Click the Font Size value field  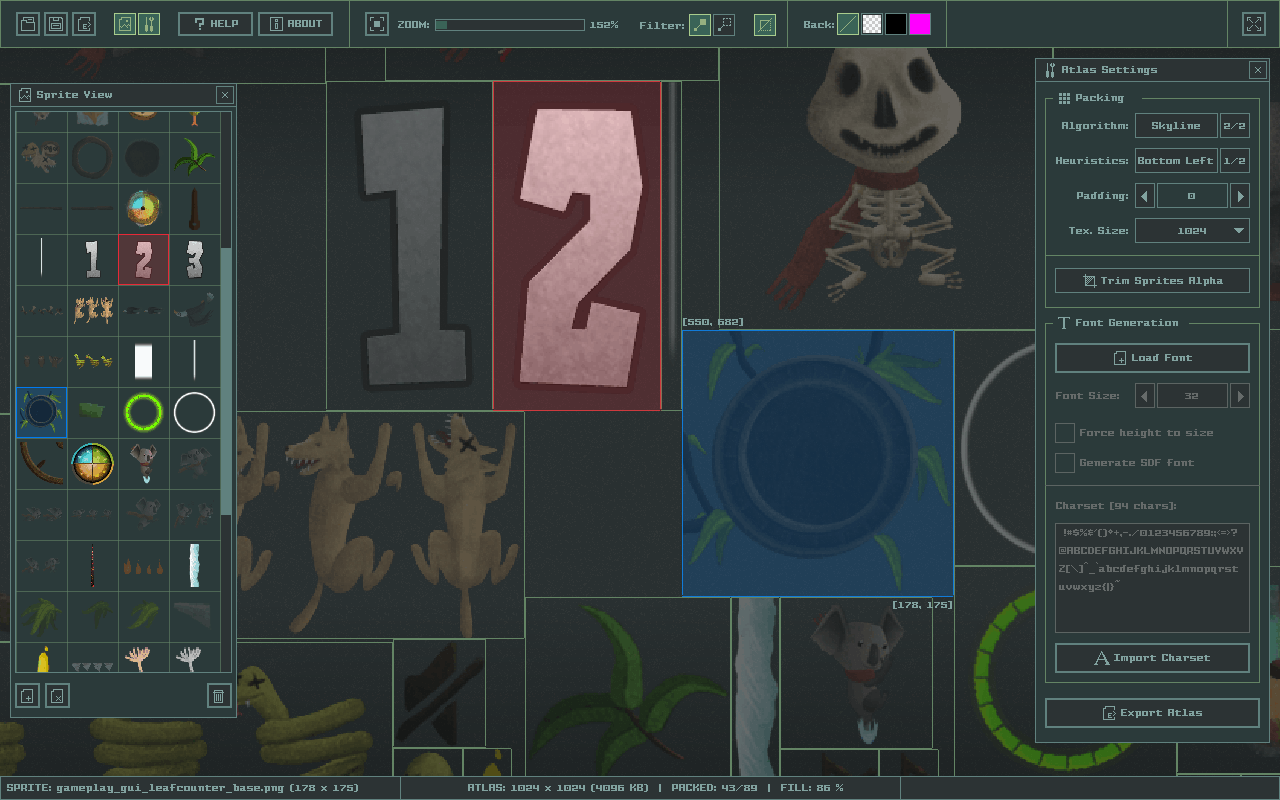(x=1192, y=396)
